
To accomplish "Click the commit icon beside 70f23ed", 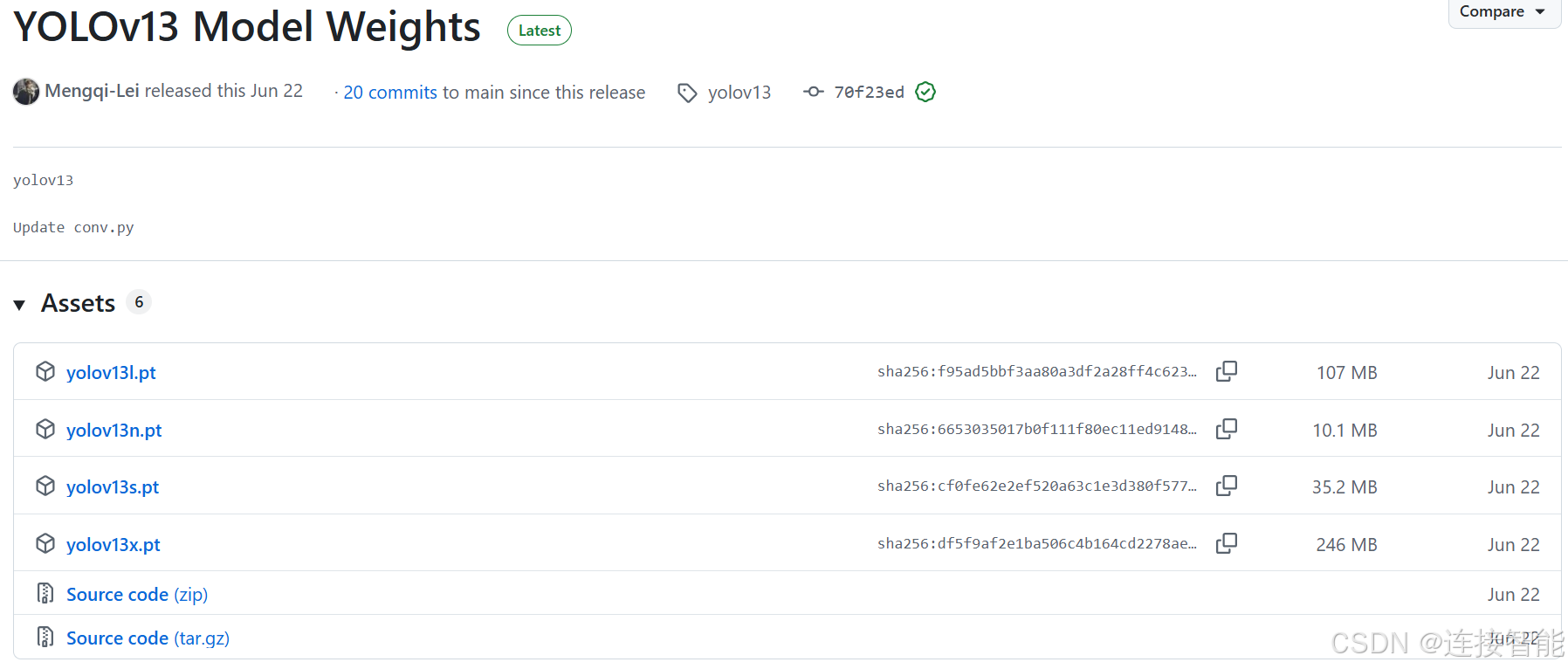I will pyautogui.click(x=814, y=92).
